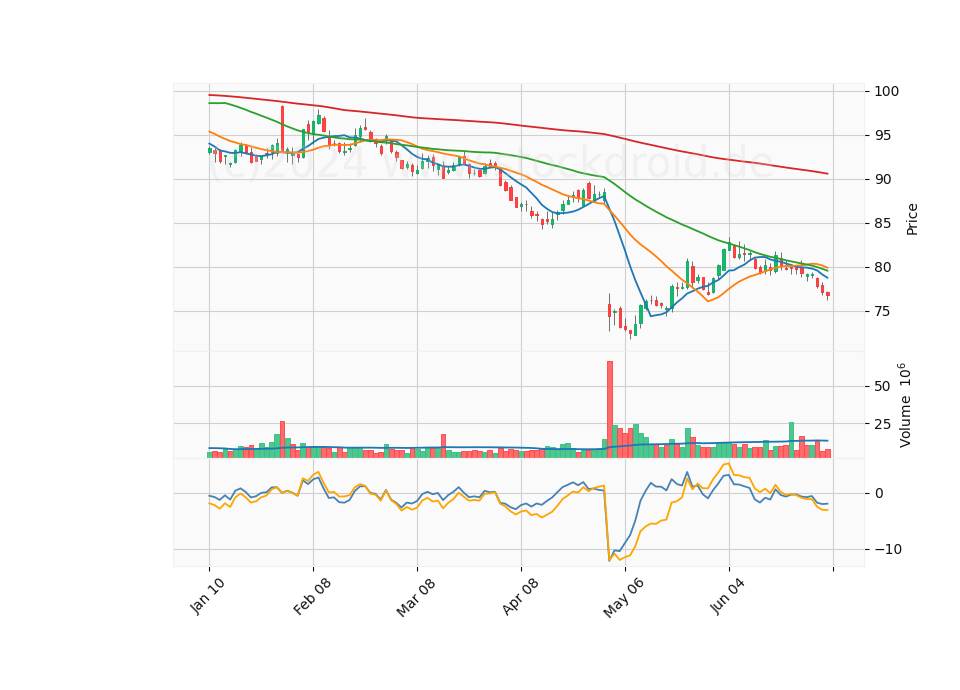Screen dimensions: 960x690
Task: Click the tallest red volume bar
Action: pyautogui.click(x=610, y=410)
